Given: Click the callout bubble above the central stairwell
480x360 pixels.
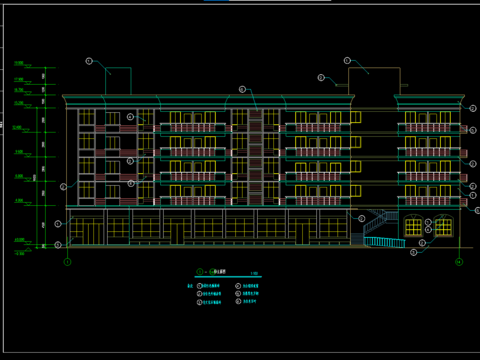Looking at the screenshot, I should 242,89.
